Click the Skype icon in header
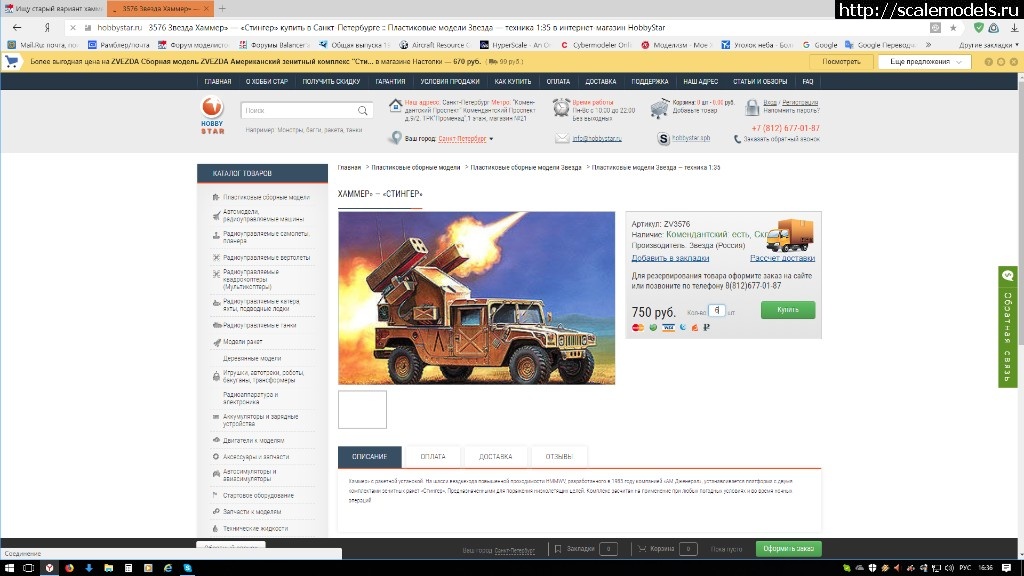 pyautogui.click(x=663, y=138)
